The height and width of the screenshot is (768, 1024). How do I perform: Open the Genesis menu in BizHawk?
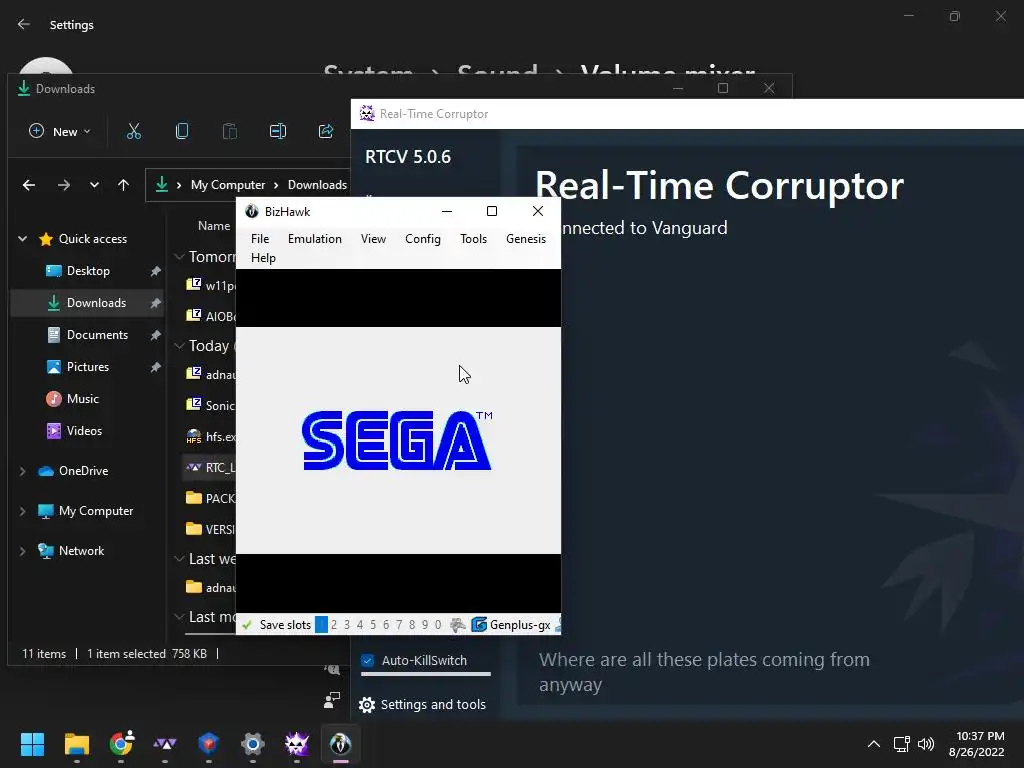point(526,239)
